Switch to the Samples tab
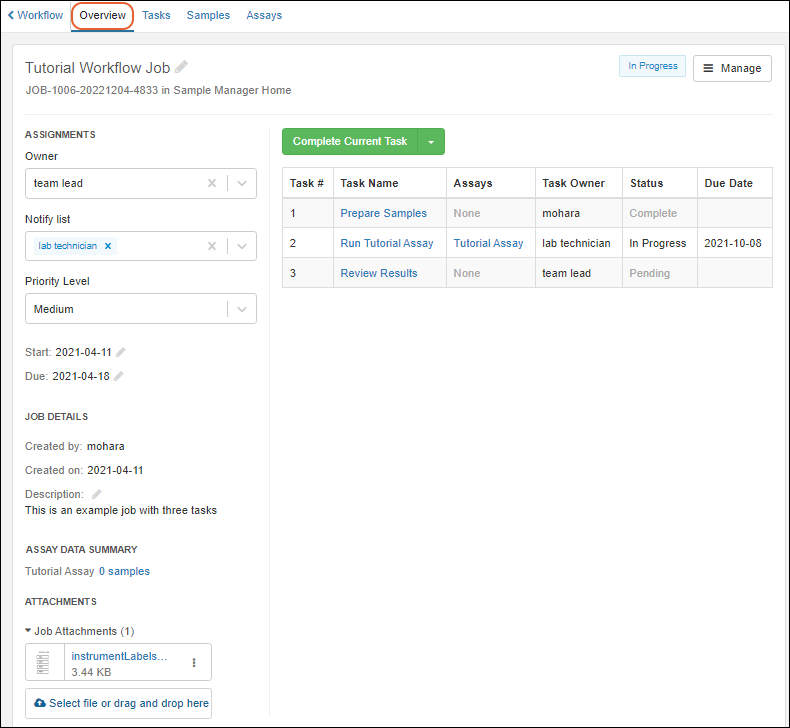The width and height of the screenshot is (790, 728). coord(208,15)
